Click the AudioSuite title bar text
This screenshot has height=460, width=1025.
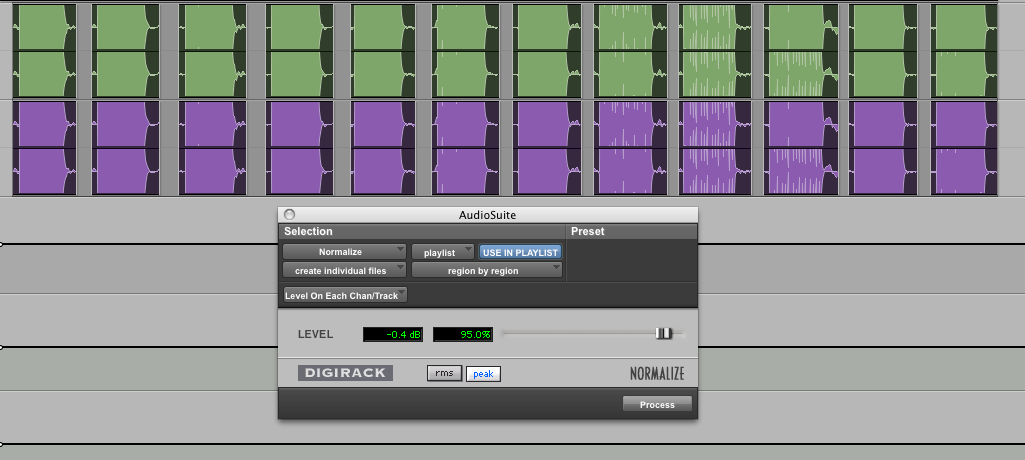coord(487,215)
